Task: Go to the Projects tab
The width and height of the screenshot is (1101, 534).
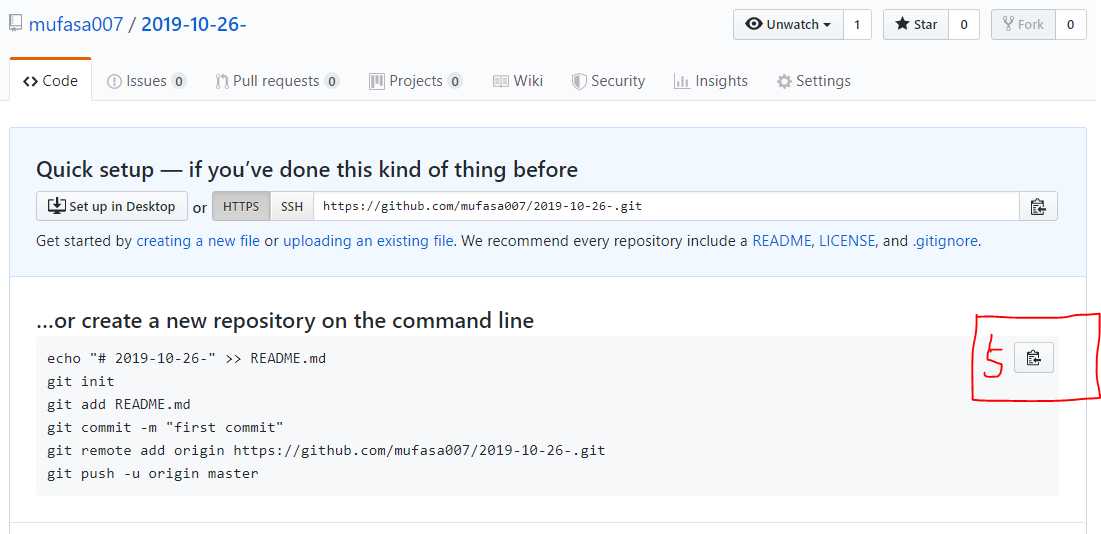Action: (415, 81)
